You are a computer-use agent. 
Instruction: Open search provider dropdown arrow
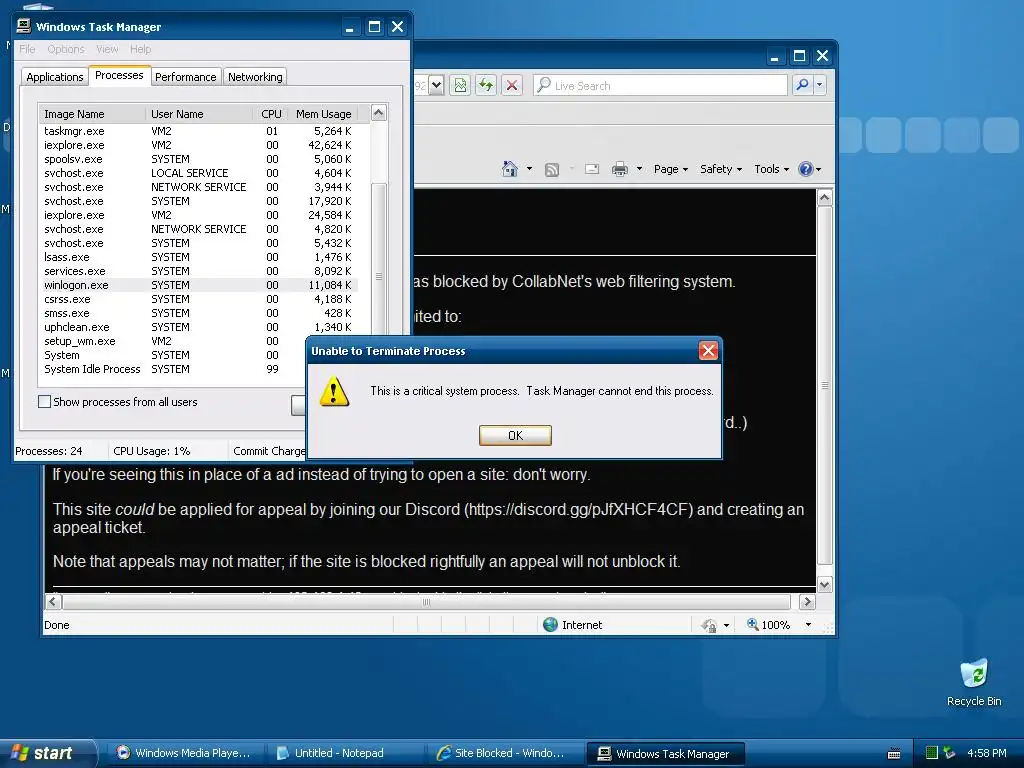820,85
